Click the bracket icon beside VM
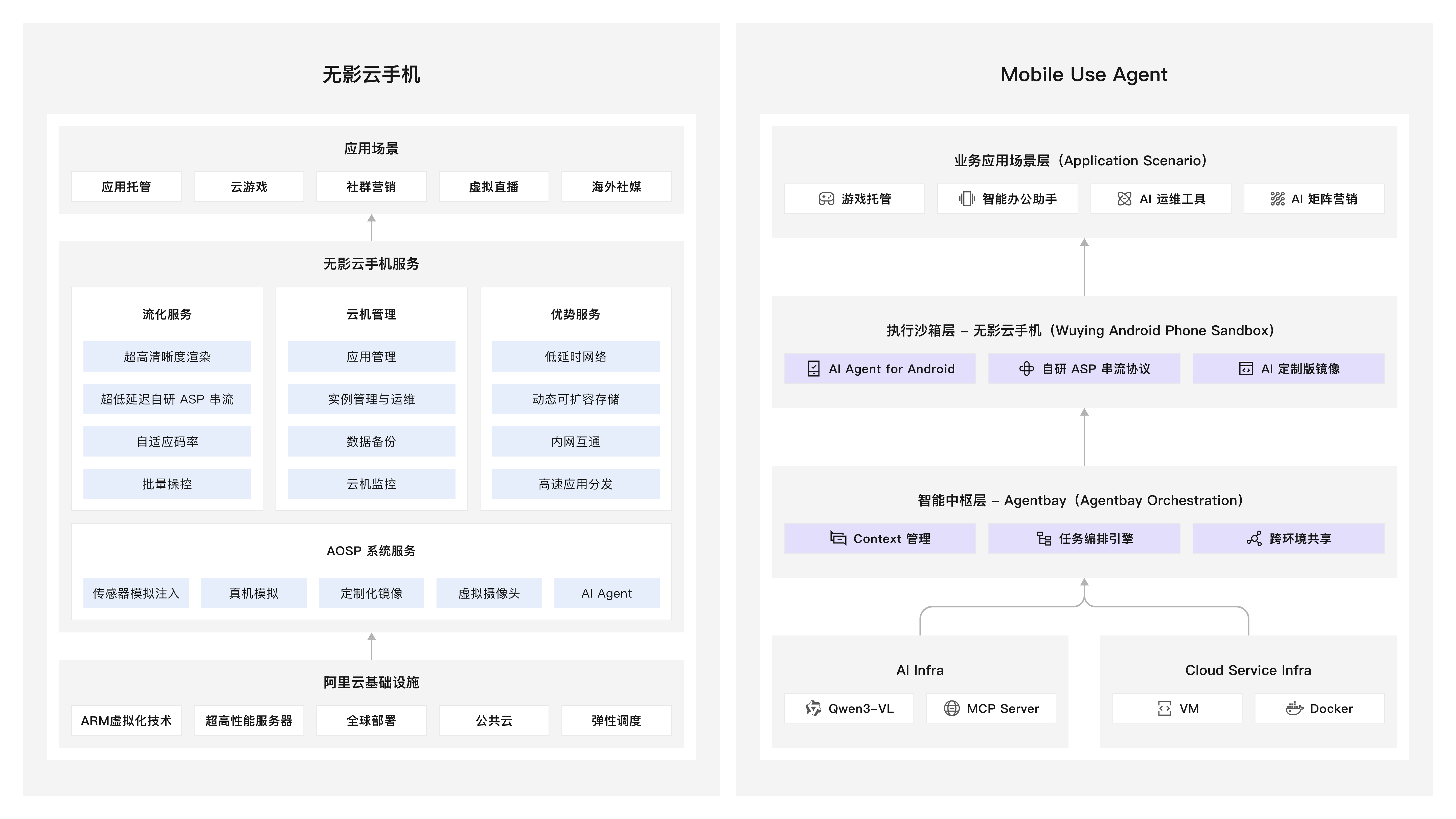This screenshot has width=1456, height=819. [1164, 709]
